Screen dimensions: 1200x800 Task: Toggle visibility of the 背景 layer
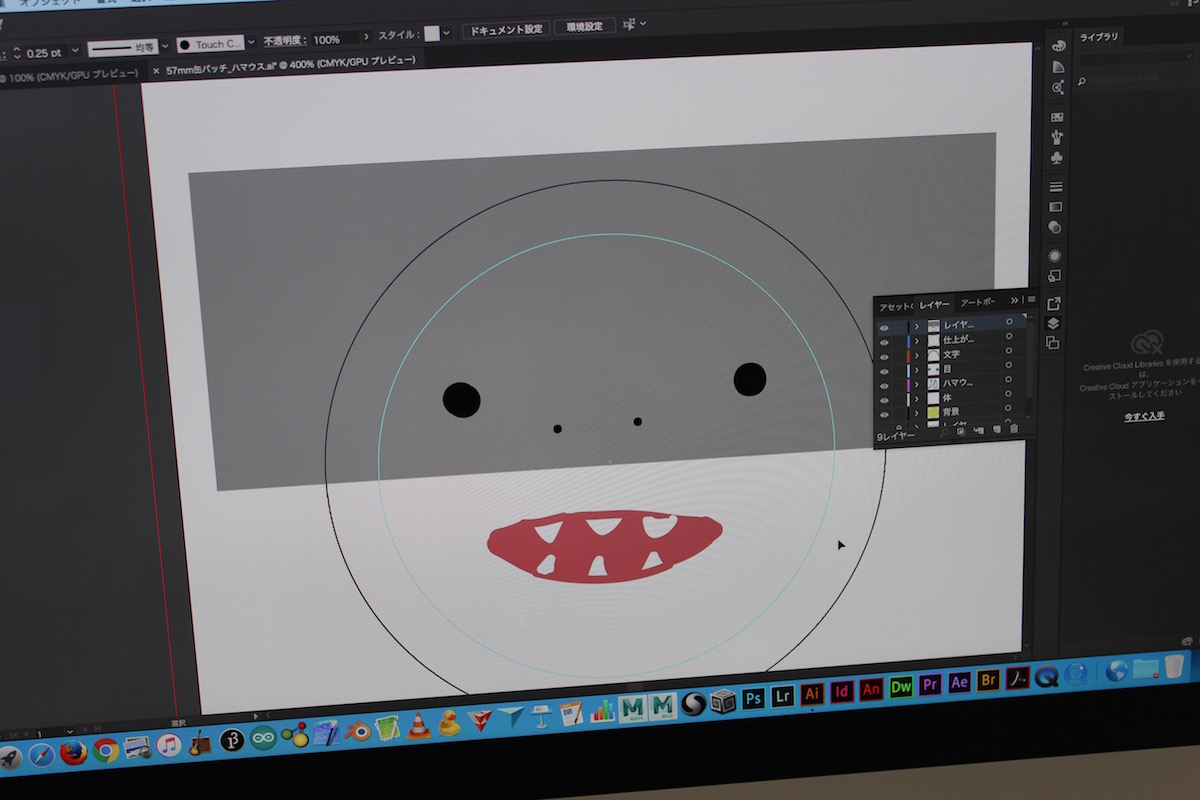(x=884, y=413)
